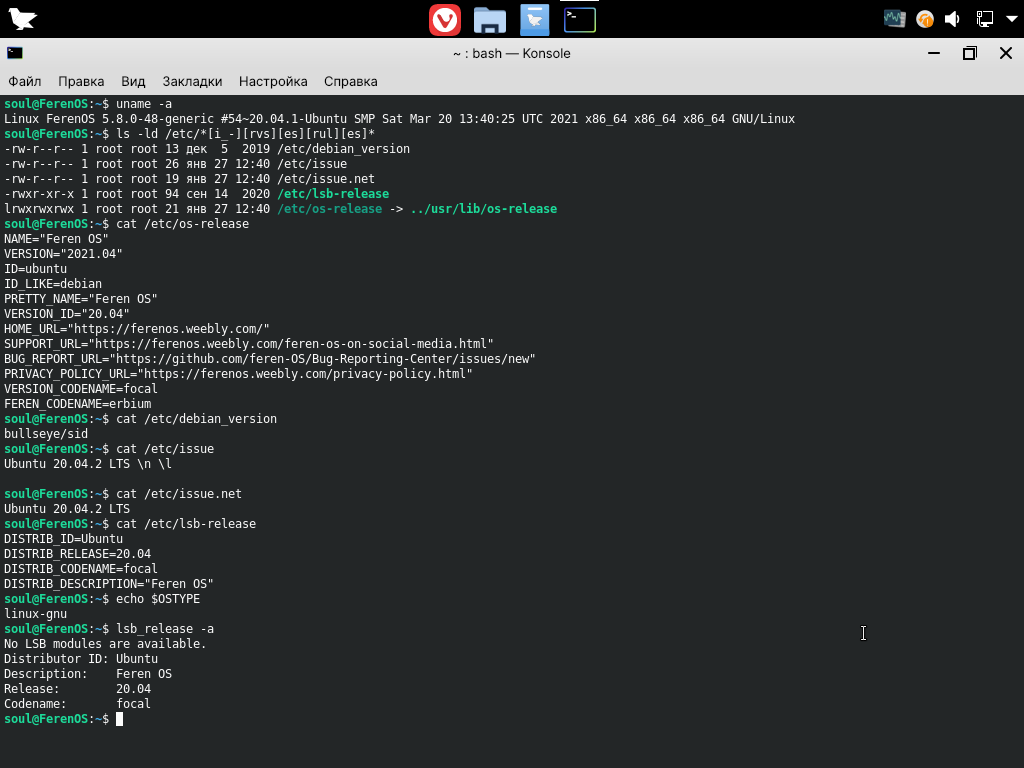Click the orange update notifier tray icon
The width and height of the screenshot is (1024, 768).
(x=925, y=19)
